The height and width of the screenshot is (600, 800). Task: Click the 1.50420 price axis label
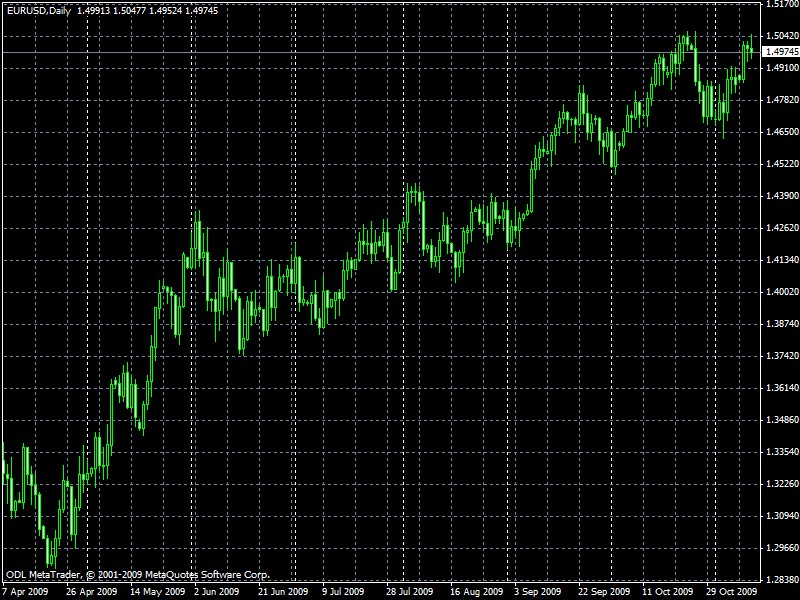pyautogui.click(x=782, y=35)
